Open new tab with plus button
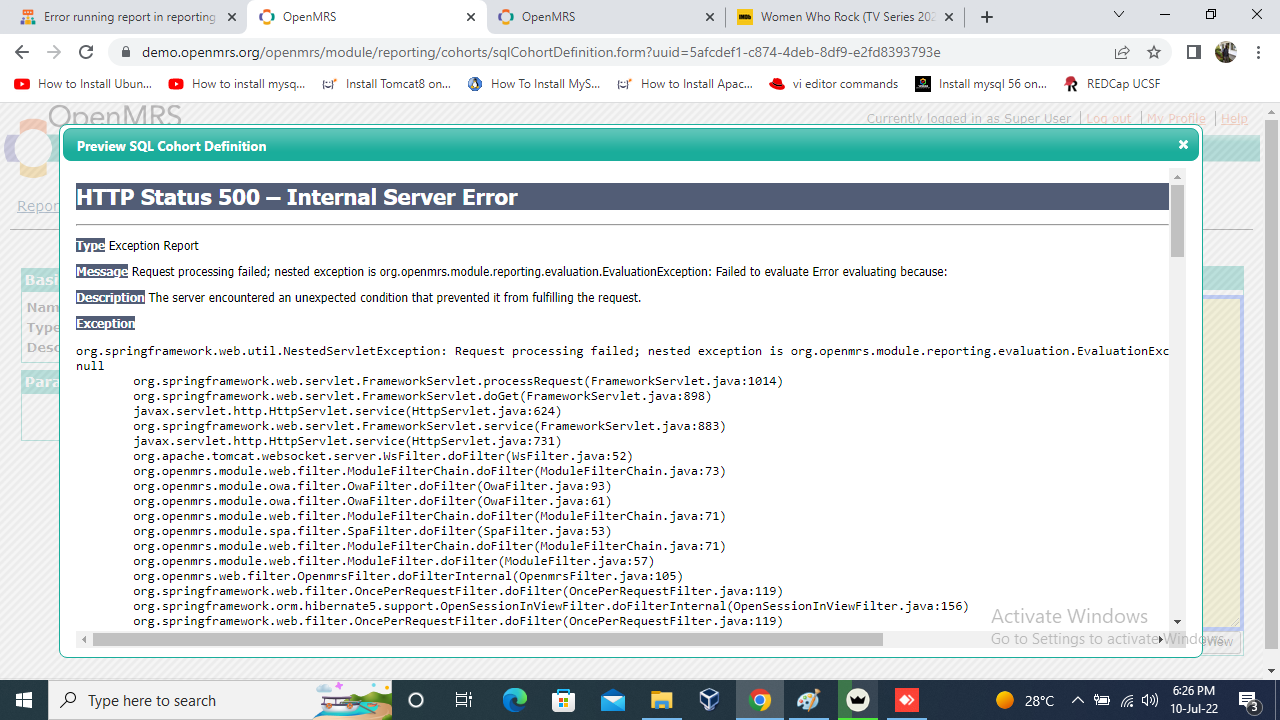1280x720 pixels. tap(987, 17)
